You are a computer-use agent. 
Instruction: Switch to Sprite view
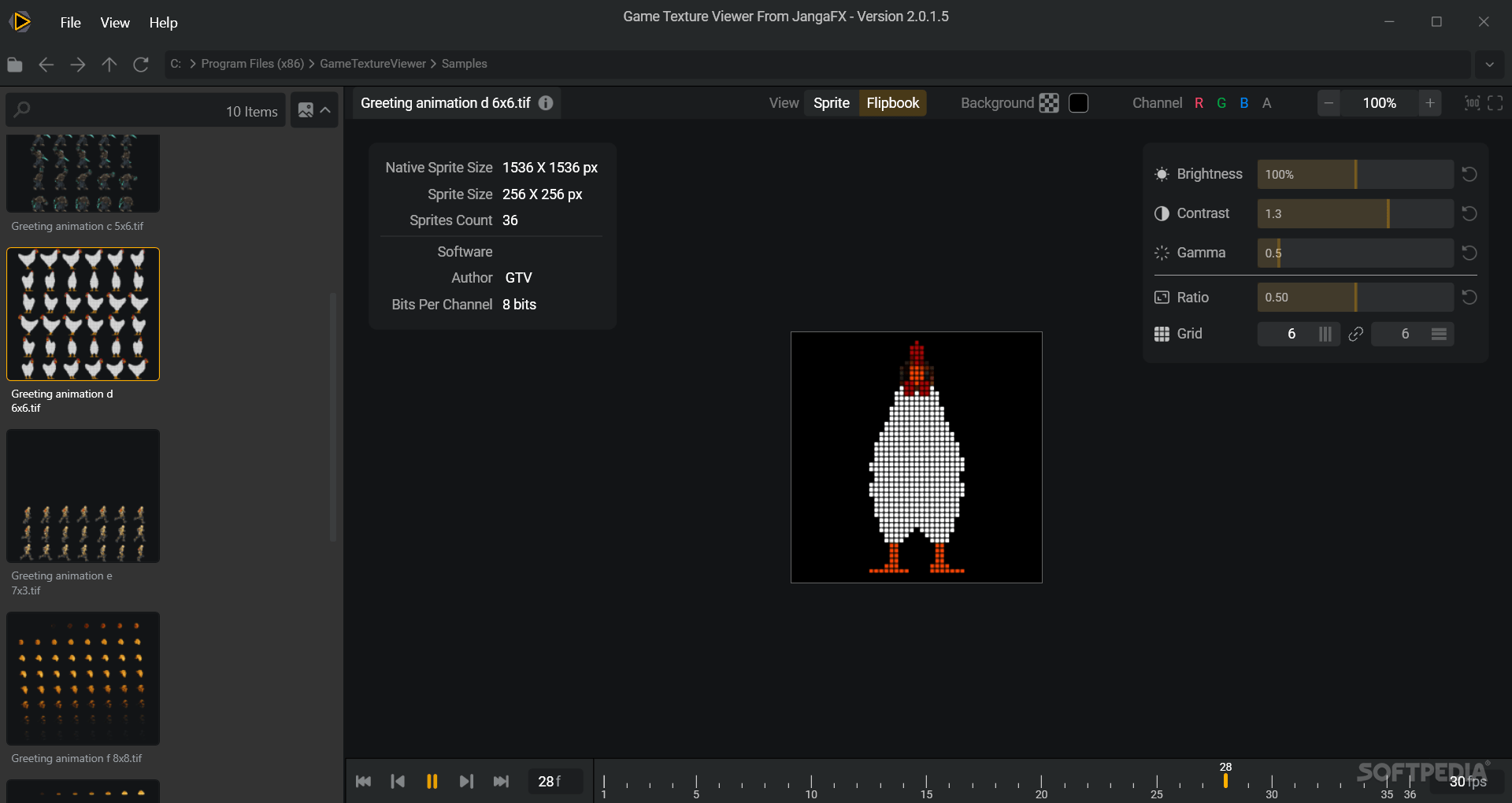coord(831,103)
